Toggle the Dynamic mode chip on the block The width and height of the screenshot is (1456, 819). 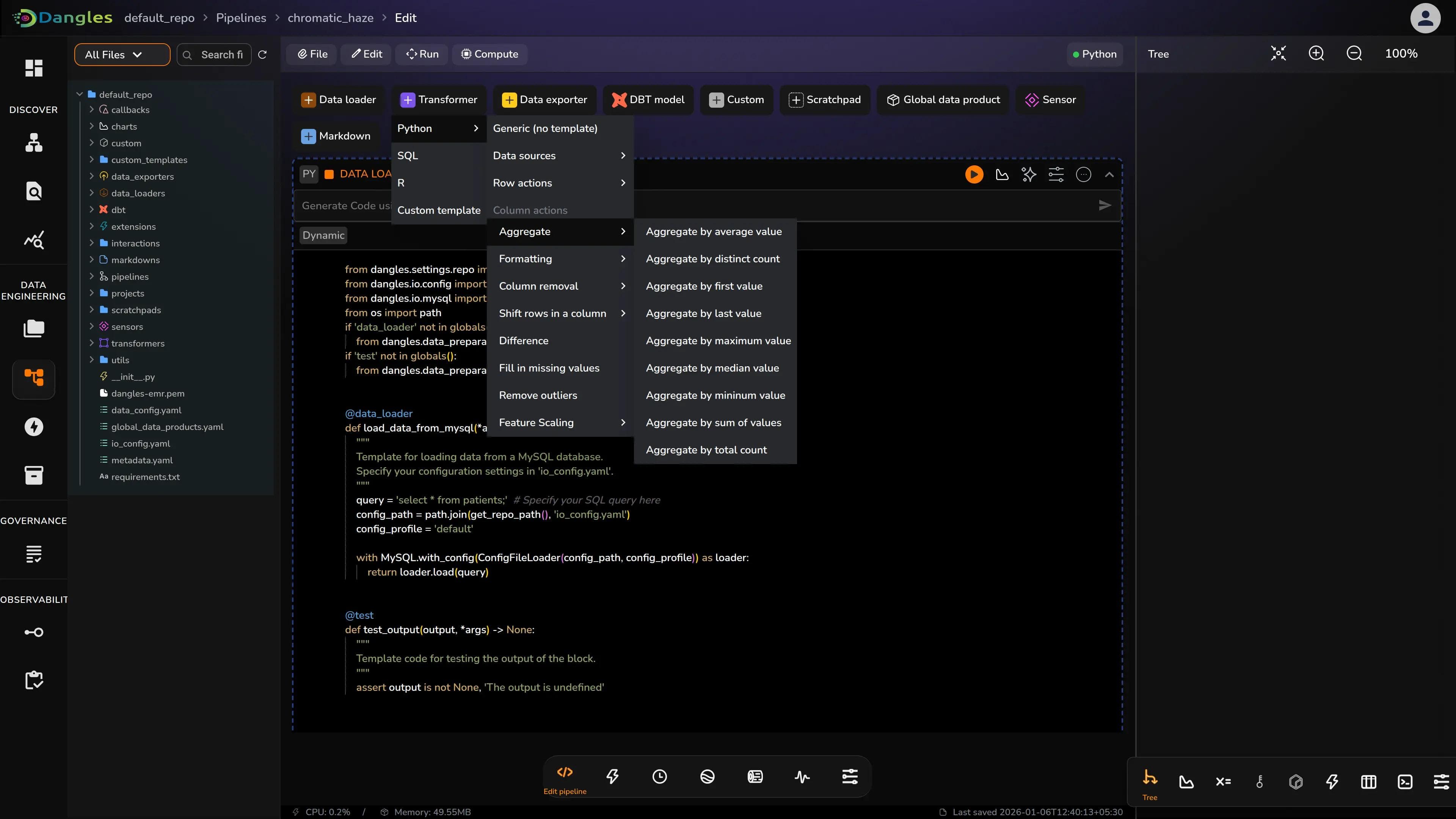pos(323,235)
